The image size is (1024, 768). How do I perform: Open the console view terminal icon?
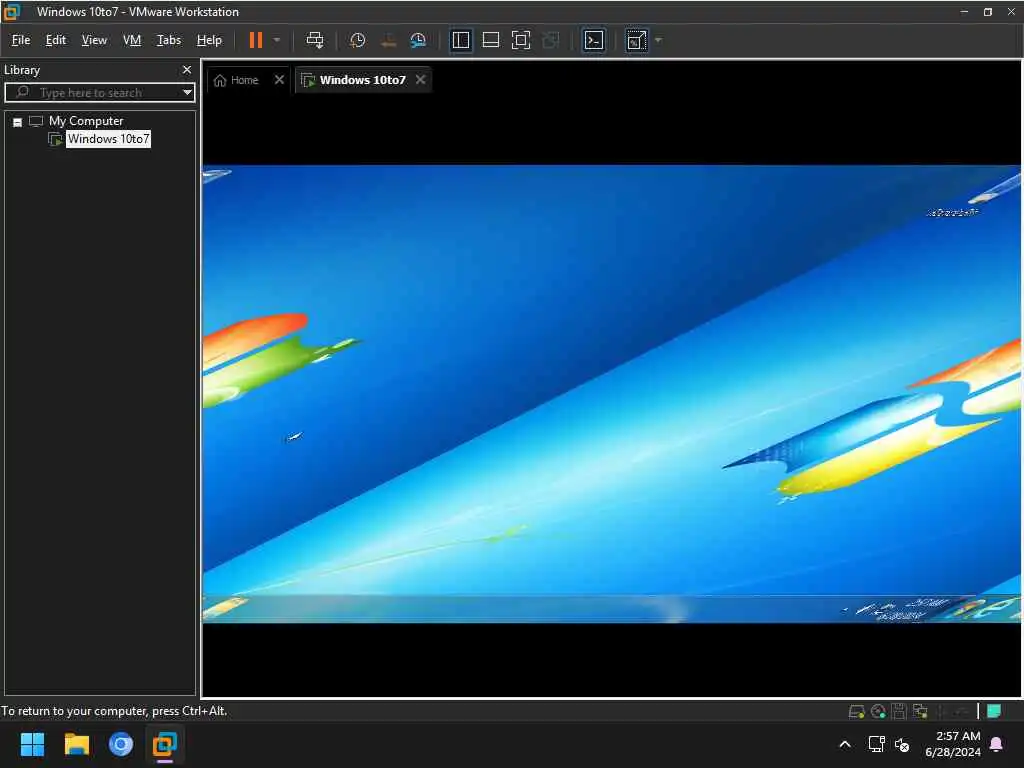[594, 40]
